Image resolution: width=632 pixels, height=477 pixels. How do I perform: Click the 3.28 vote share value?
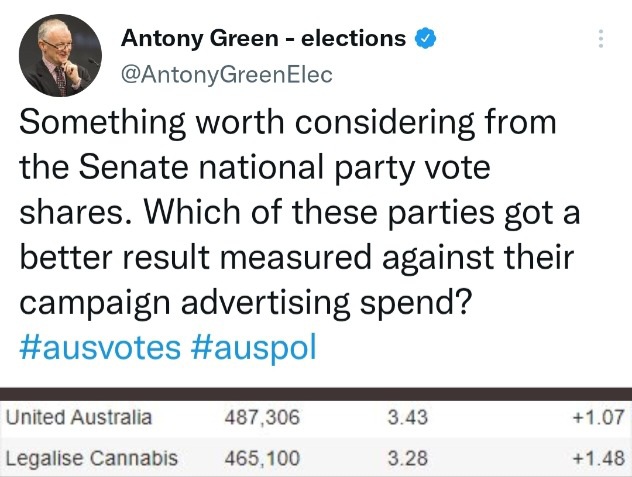403,459
